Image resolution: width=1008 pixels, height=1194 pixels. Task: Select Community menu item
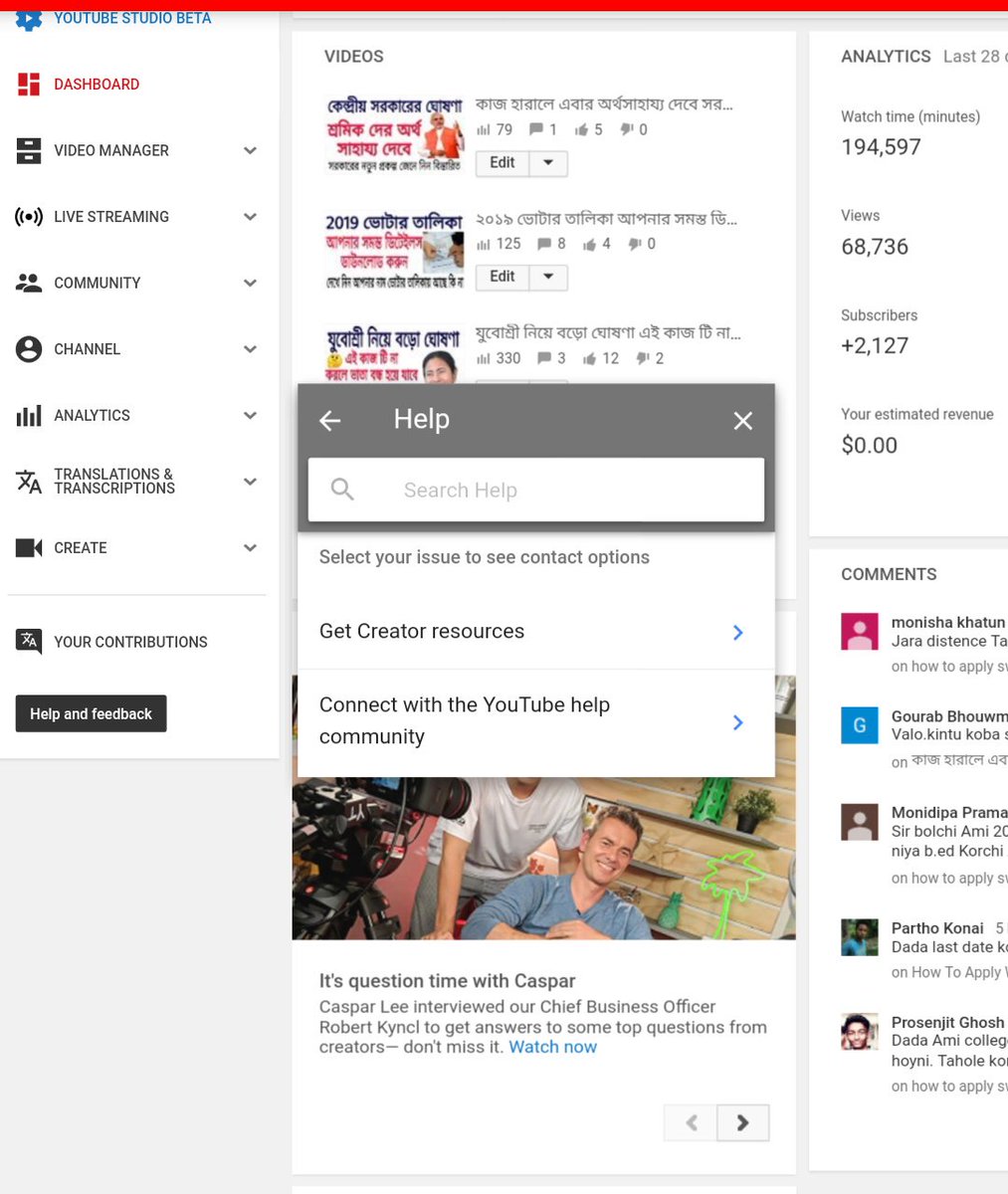(x=98, y=283)
